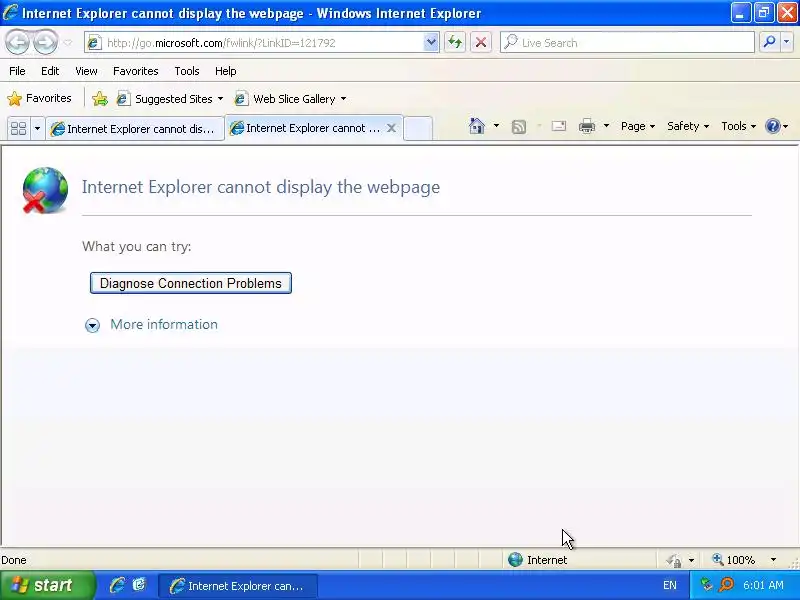Expand the More information arrow icon
The image size is (800, 600).
[92, 325]
